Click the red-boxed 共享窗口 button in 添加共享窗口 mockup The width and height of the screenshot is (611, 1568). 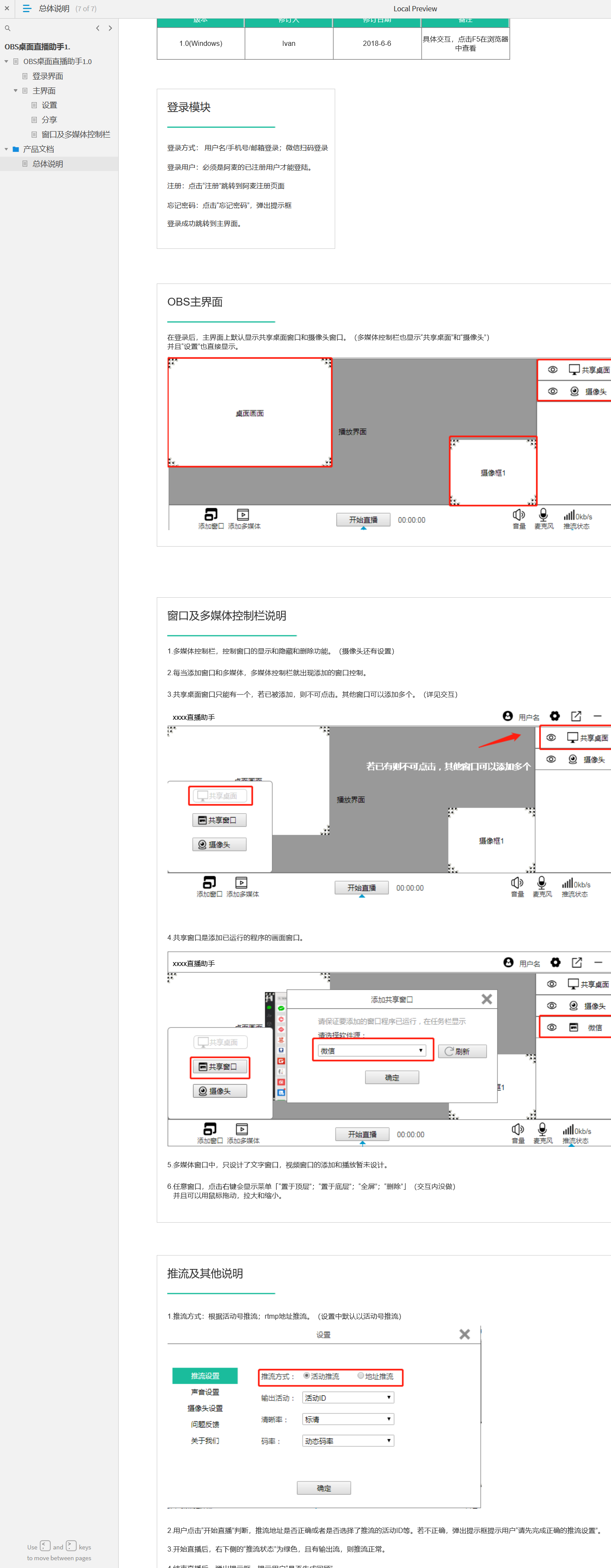[x=220, y=1066]
